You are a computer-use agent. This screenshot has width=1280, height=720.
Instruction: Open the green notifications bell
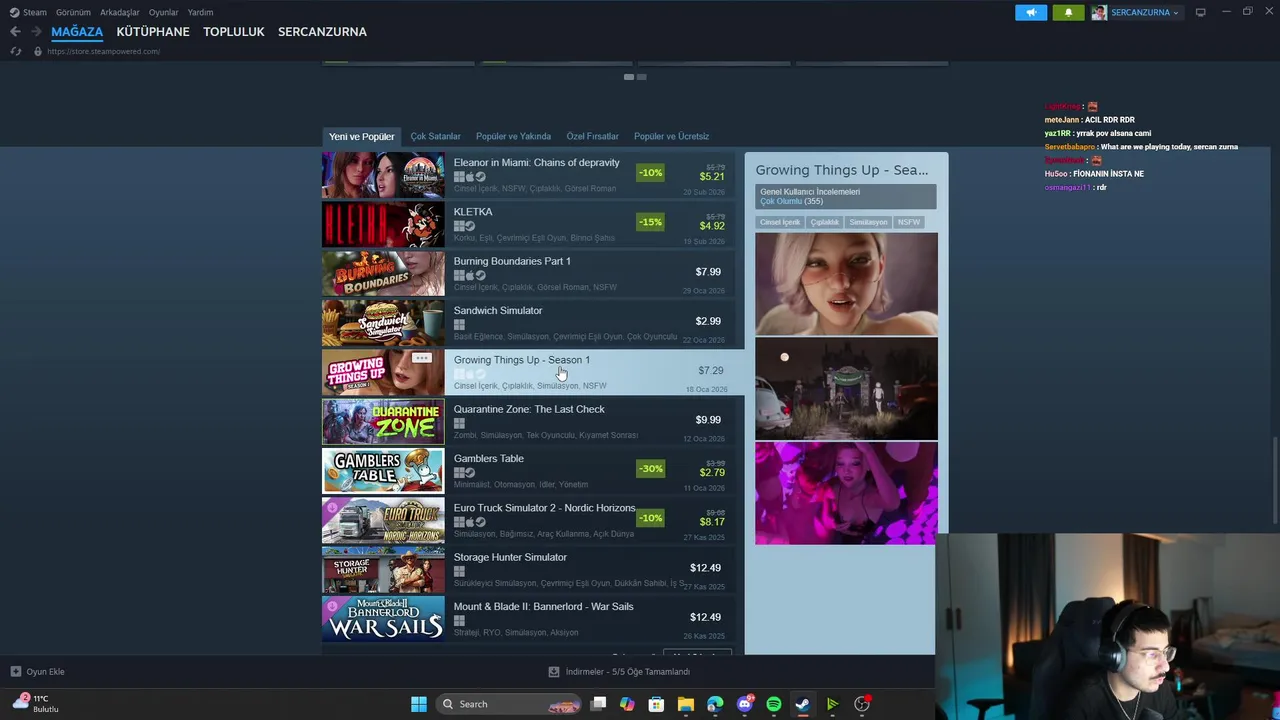click(x=1068, y=12)
